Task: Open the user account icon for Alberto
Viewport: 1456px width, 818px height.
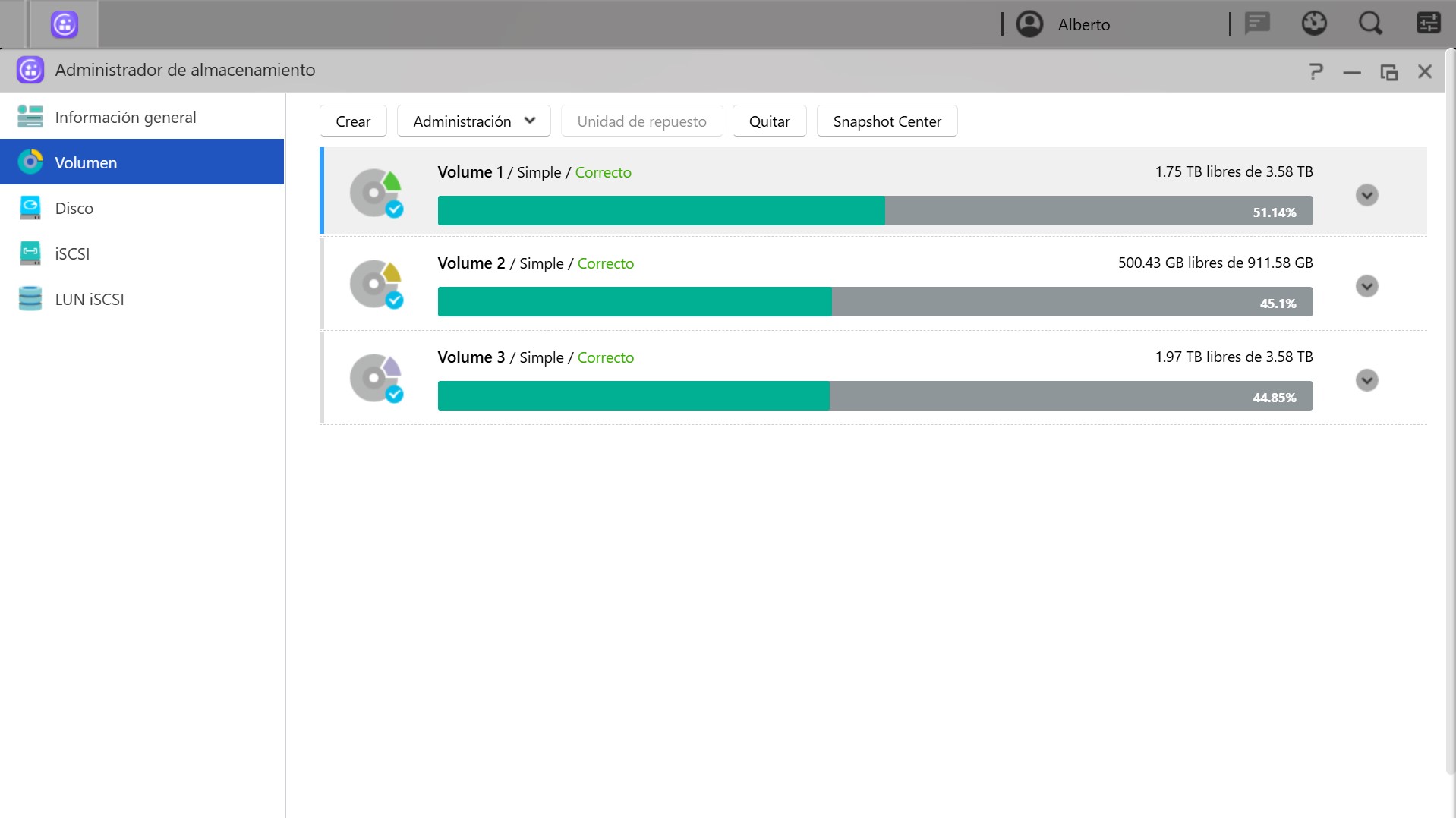Action: 1029,24
